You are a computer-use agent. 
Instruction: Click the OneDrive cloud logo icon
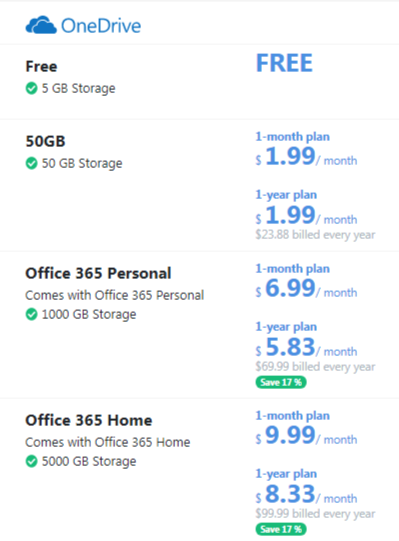41,25
